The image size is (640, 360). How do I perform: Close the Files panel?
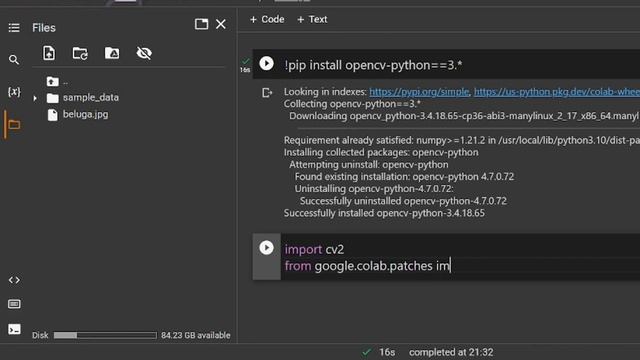[x=220, y=24]
